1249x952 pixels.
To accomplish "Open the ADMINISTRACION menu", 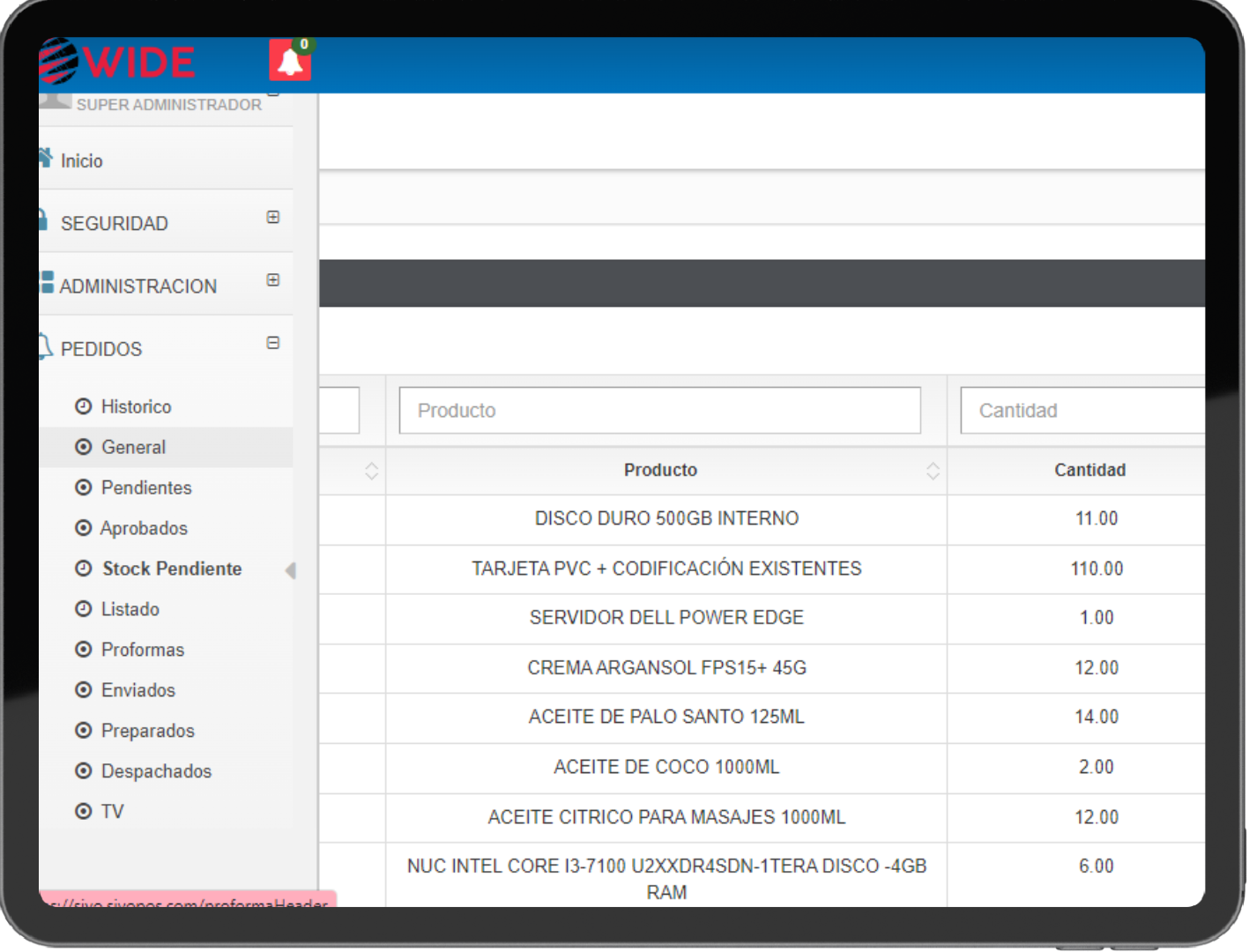I will 138,286.
